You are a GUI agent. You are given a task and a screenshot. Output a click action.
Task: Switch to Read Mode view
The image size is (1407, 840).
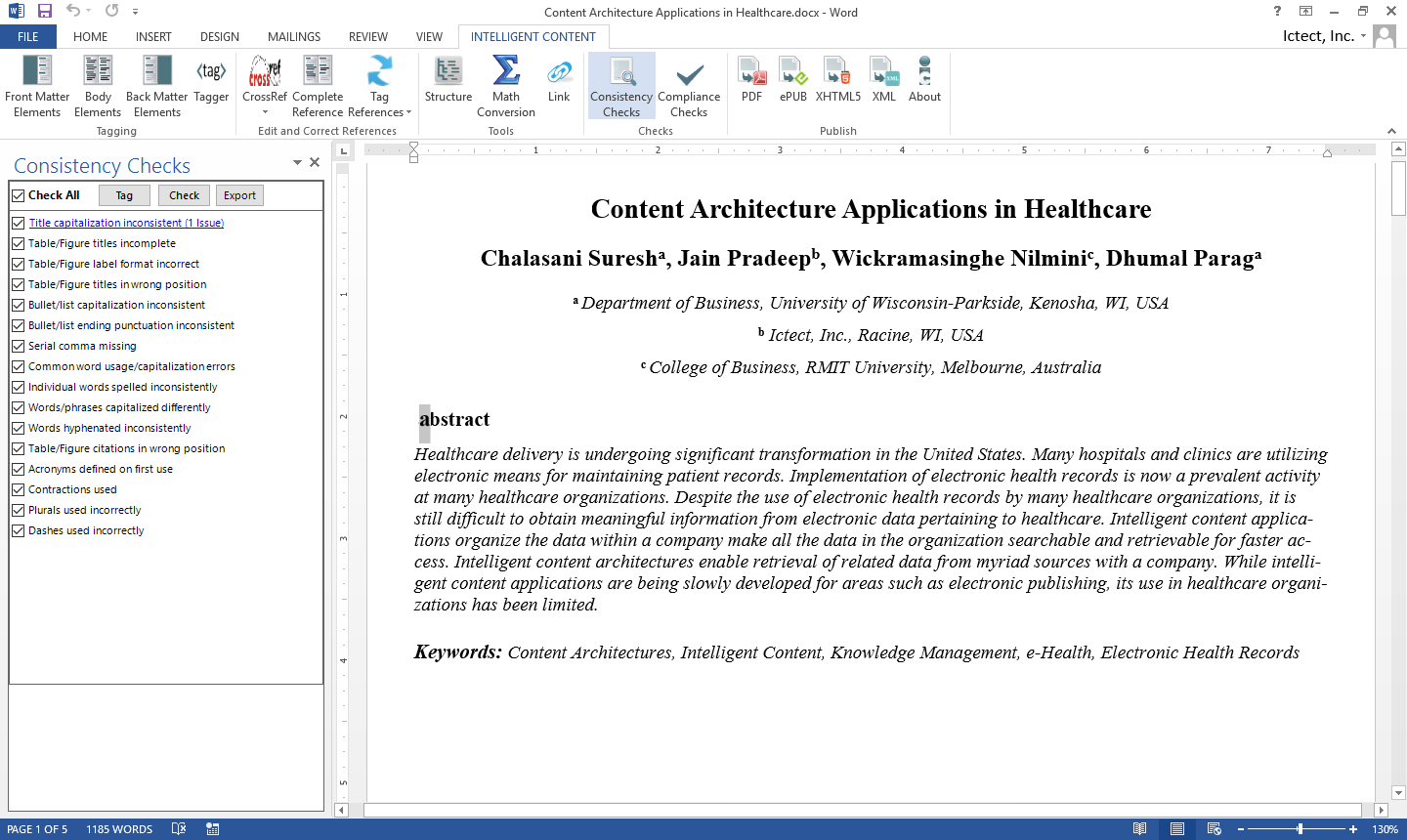pyautogui.click(x=1139, y=829)
